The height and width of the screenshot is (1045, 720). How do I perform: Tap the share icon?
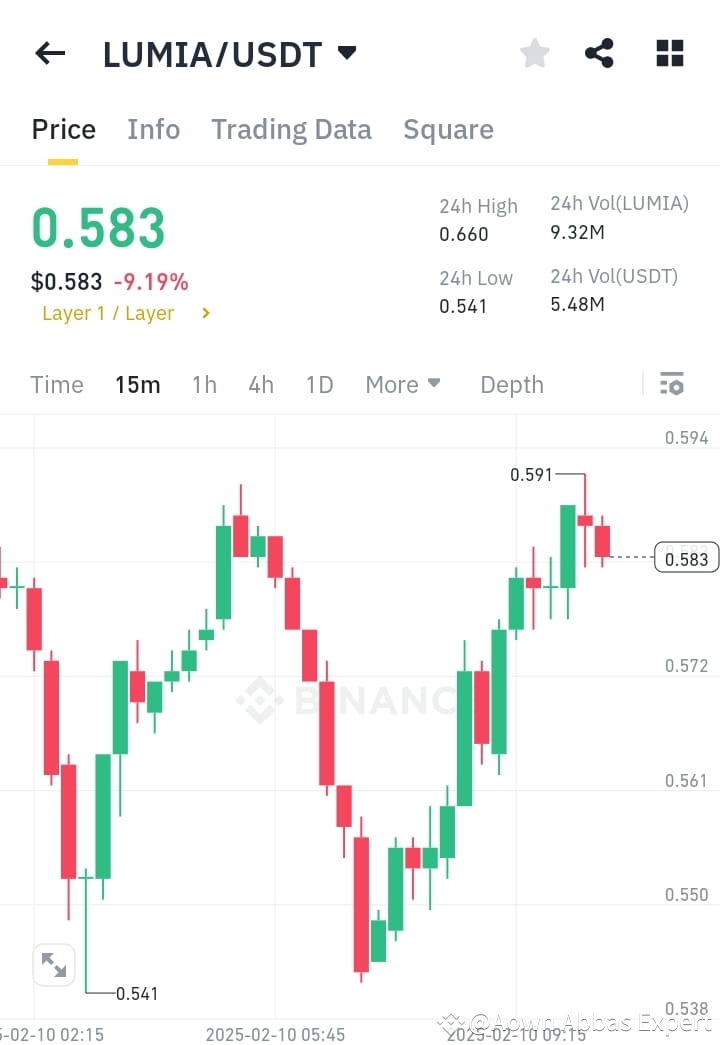(x=599, y=53)
